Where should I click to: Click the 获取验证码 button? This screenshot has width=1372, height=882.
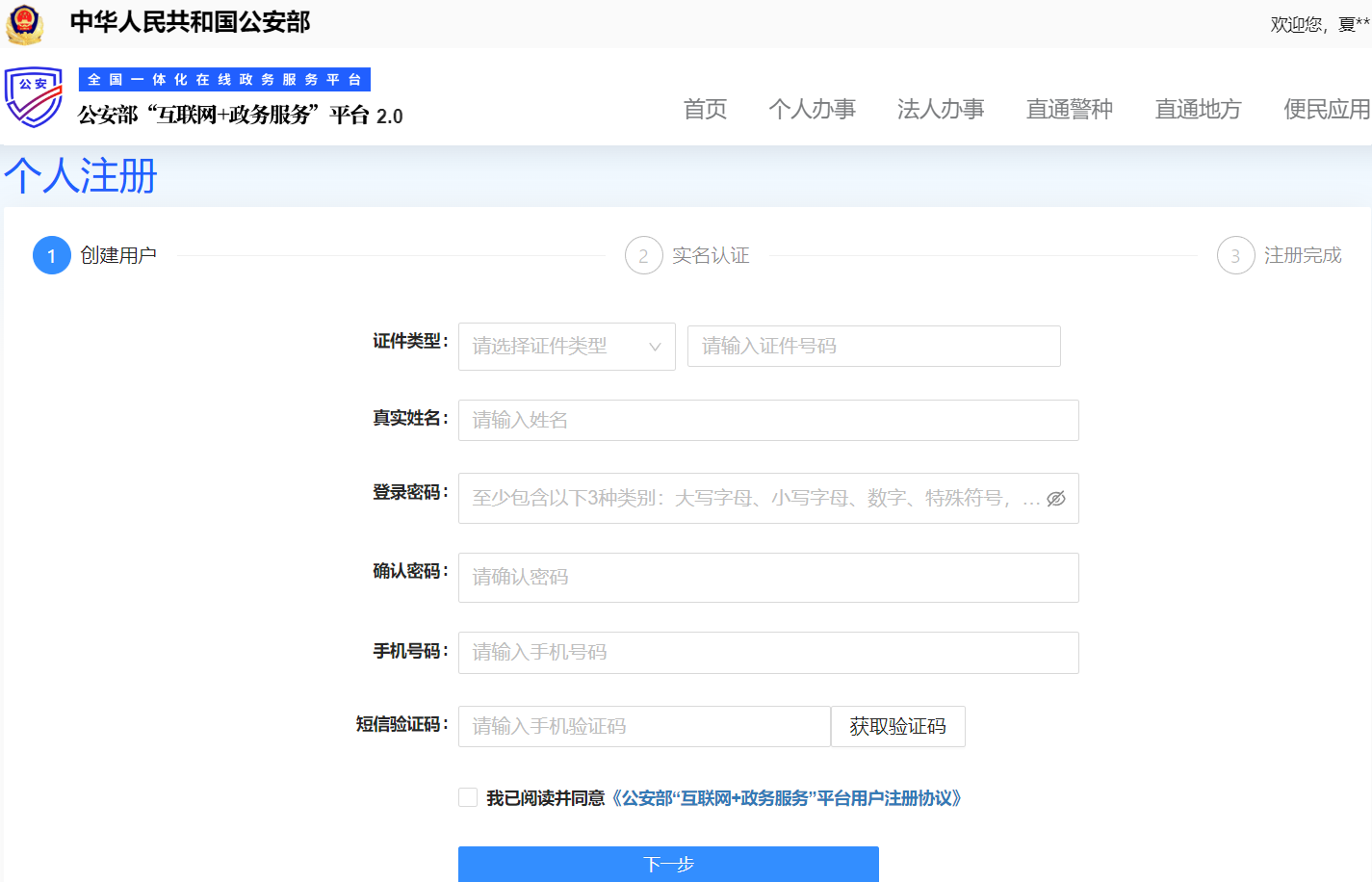point(897,726)
